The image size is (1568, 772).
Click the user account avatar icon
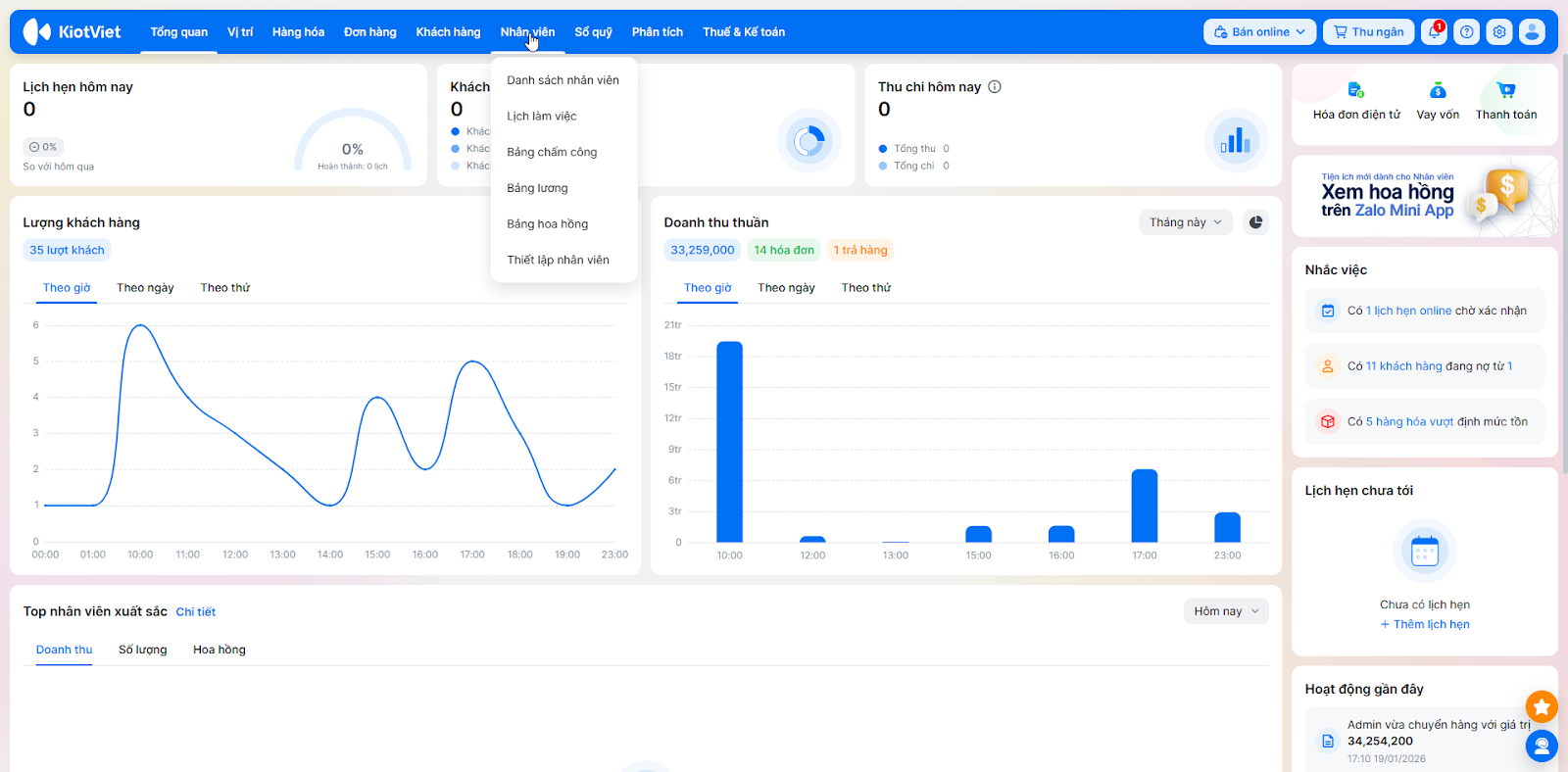click(1532, 32)
